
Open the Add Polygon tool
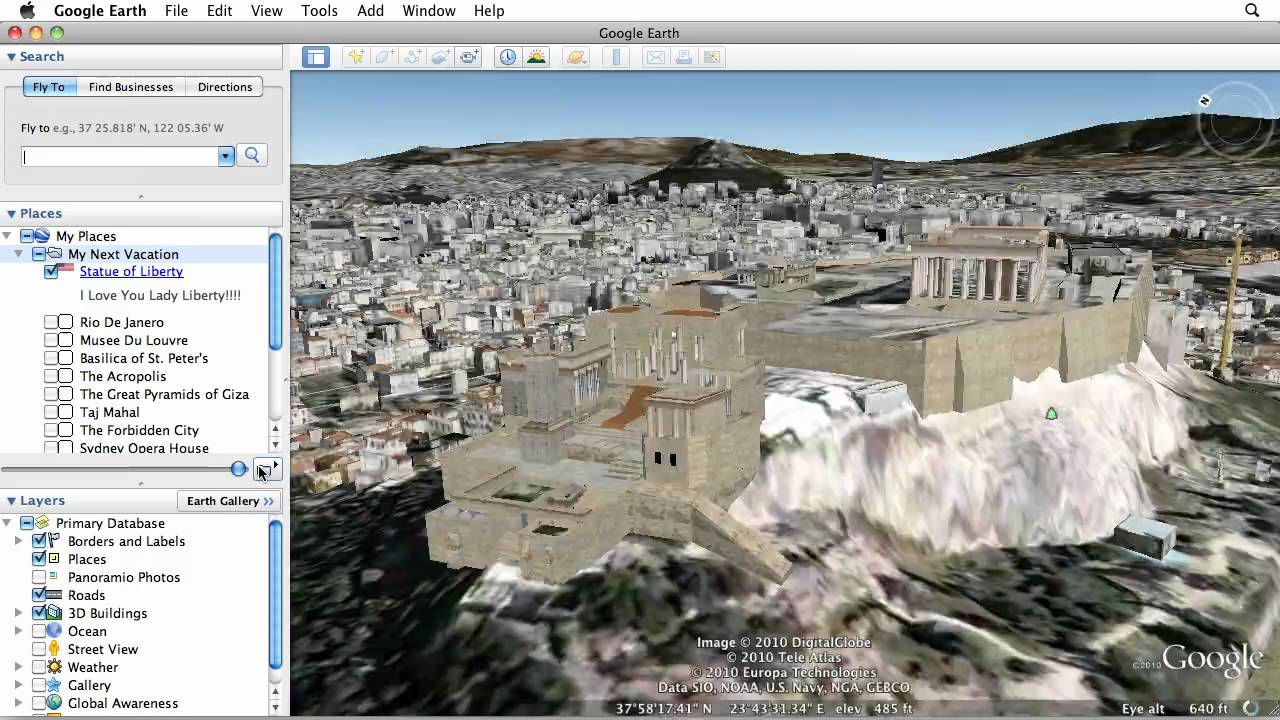click(x=384, y=57)
